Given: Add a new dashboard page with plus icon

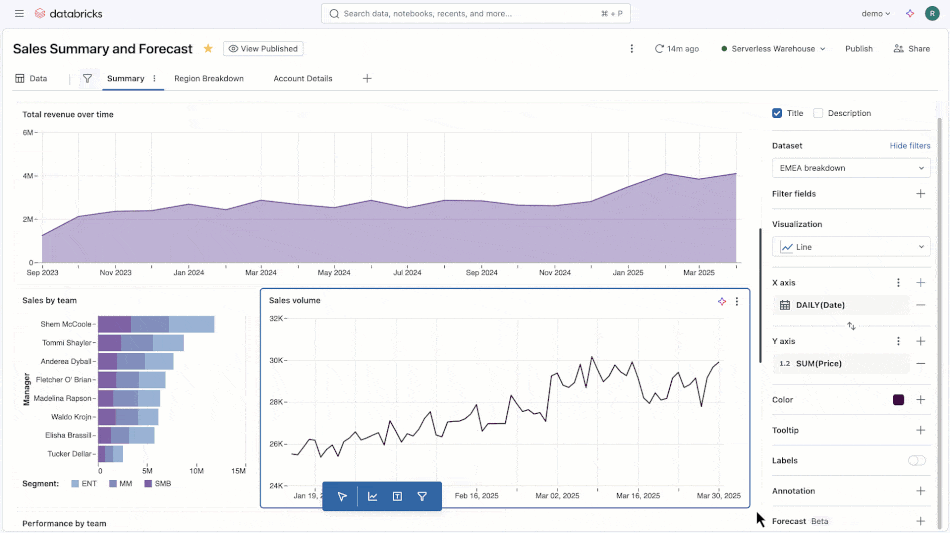Looking at the screenshot, I should [x=367, y=78].
